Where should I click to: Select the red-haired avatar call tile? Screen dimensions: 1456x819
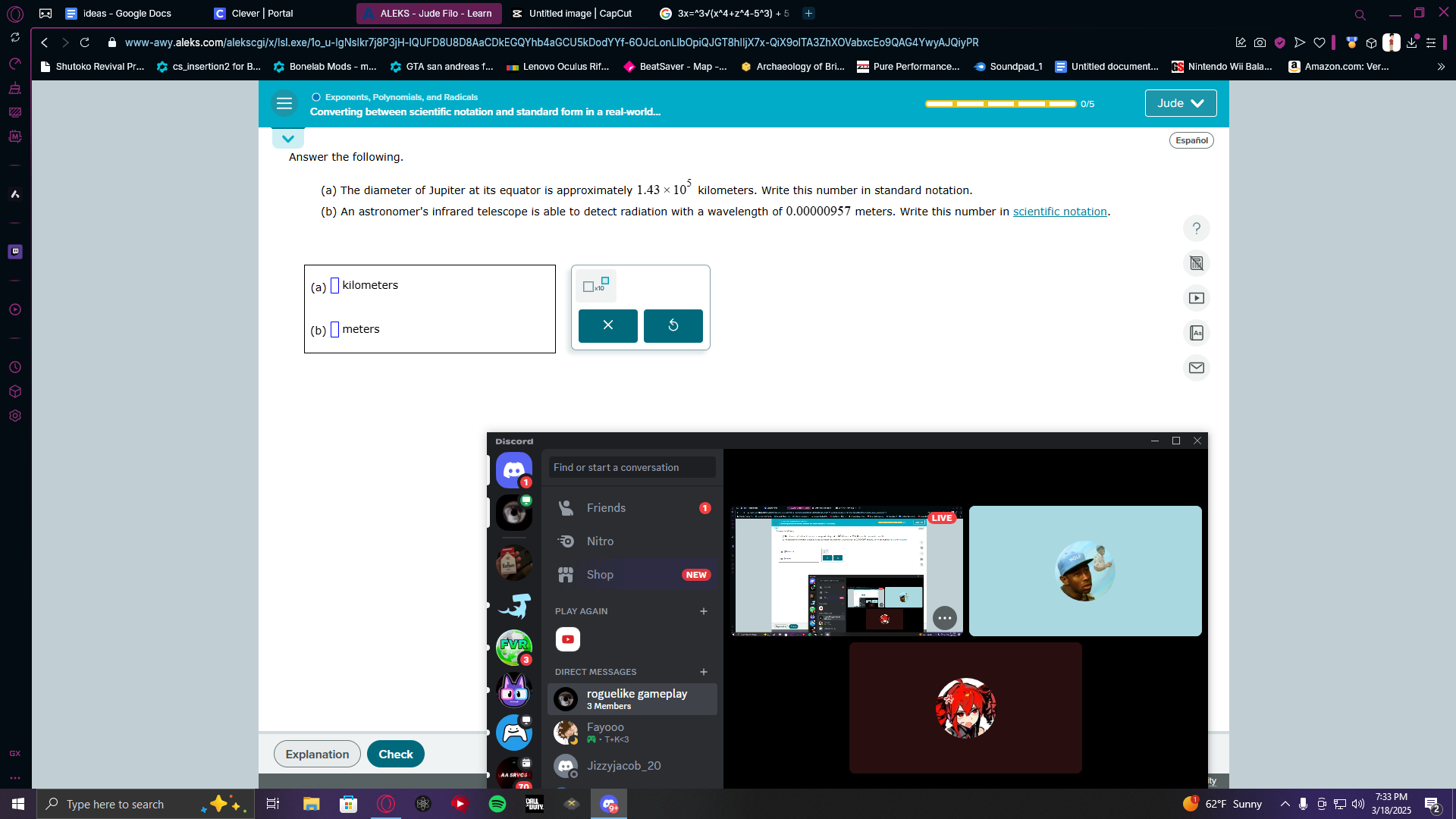(965, 708)
